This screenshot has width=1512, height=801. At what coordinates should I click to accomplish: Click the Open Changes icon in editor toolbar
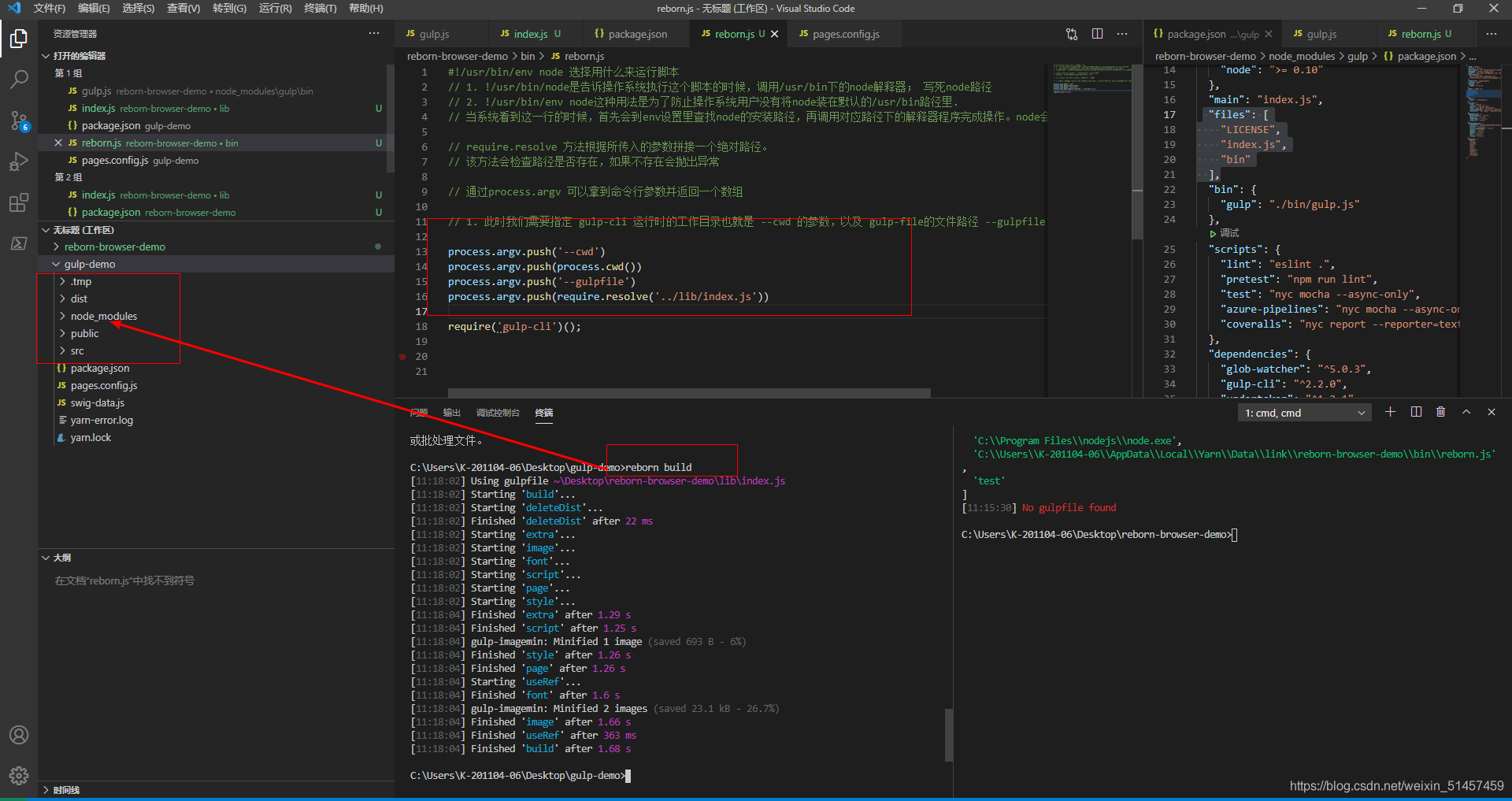[1072, 34]
